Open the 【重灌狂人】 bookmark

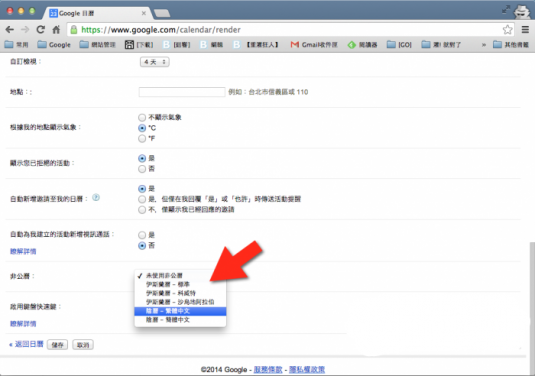coord(256,45)
